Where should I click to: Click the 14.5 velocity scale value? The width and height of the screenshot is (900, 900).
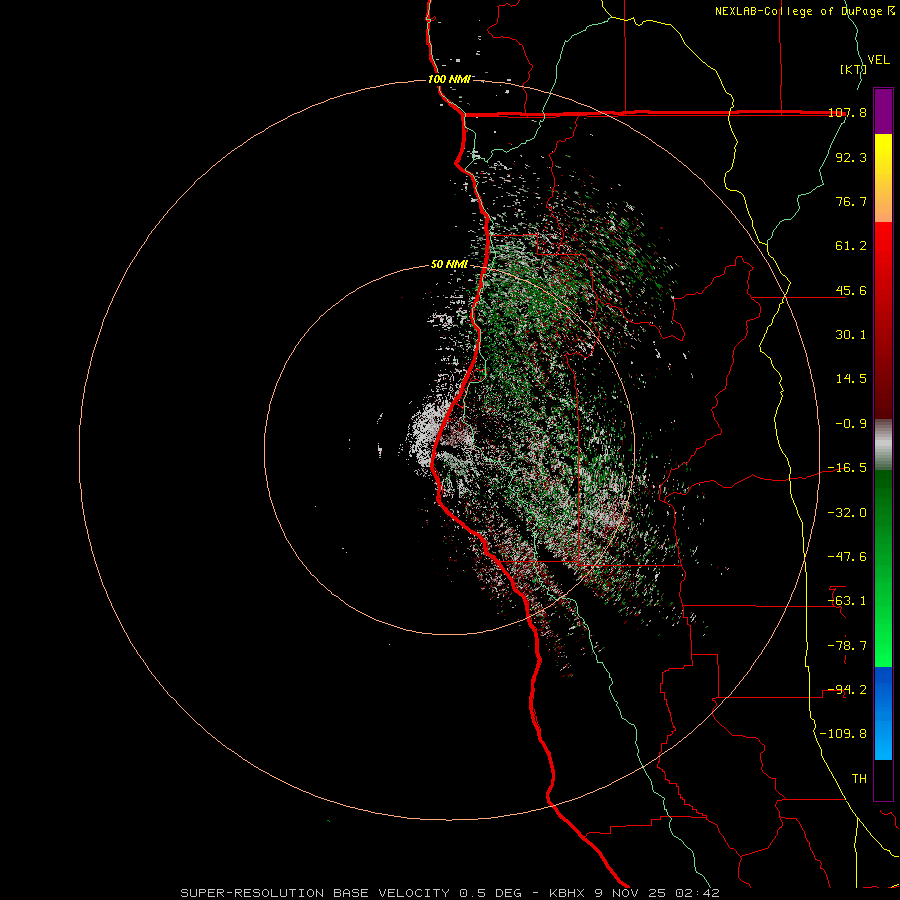[x=851, y=379]
